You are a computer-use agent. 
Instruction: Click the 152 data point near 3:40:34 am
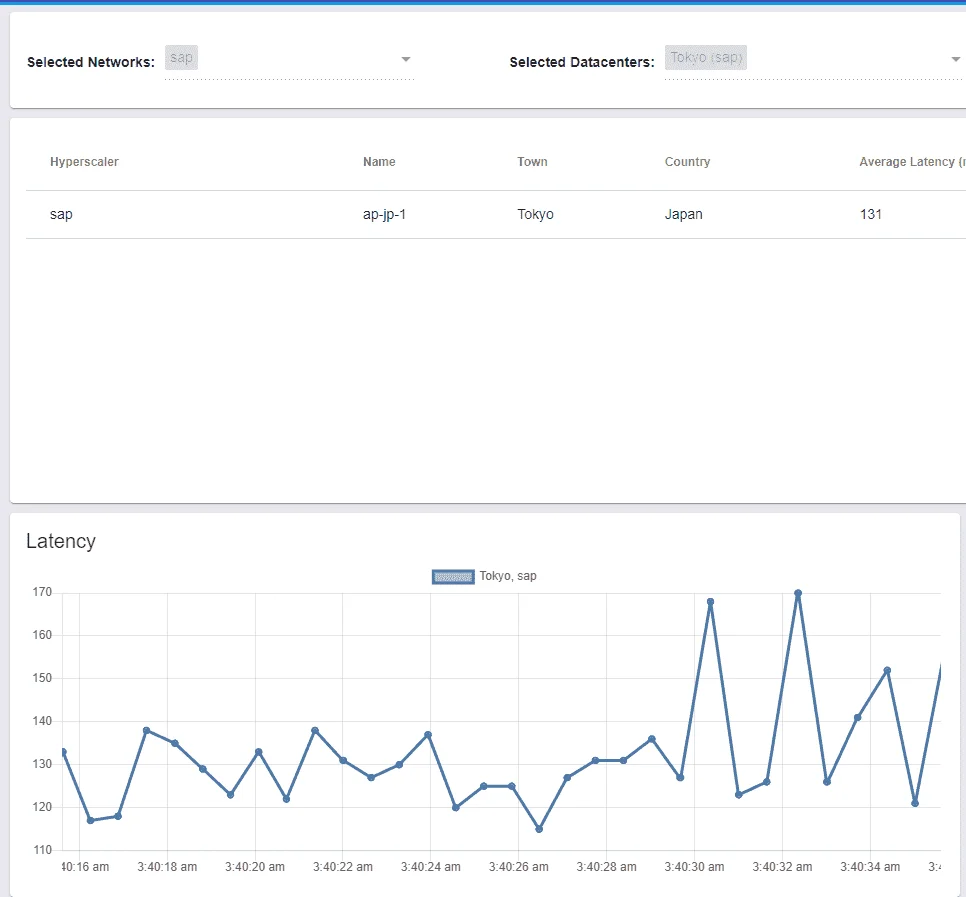pos(887,670)
